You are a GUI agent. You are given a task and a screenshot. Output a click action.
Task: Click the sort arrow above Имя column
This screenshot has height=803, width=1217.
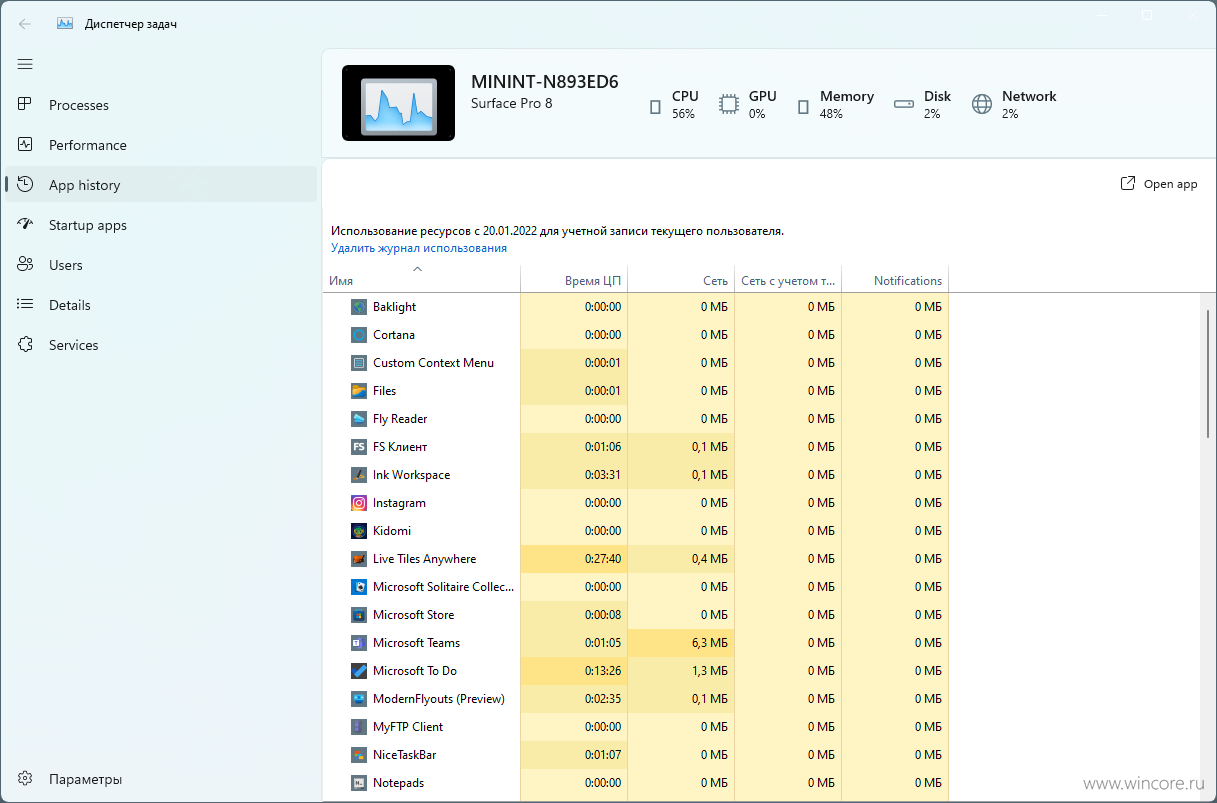click(418, 268)
